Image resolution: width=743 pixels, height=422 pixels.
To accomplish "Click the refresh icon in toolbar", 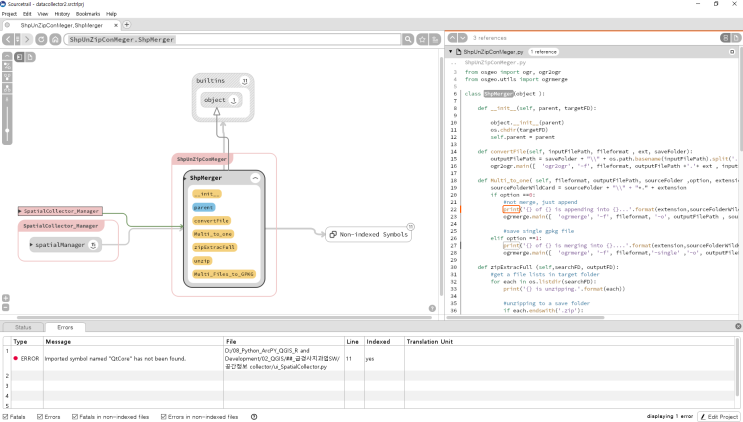I will point(41,39).
